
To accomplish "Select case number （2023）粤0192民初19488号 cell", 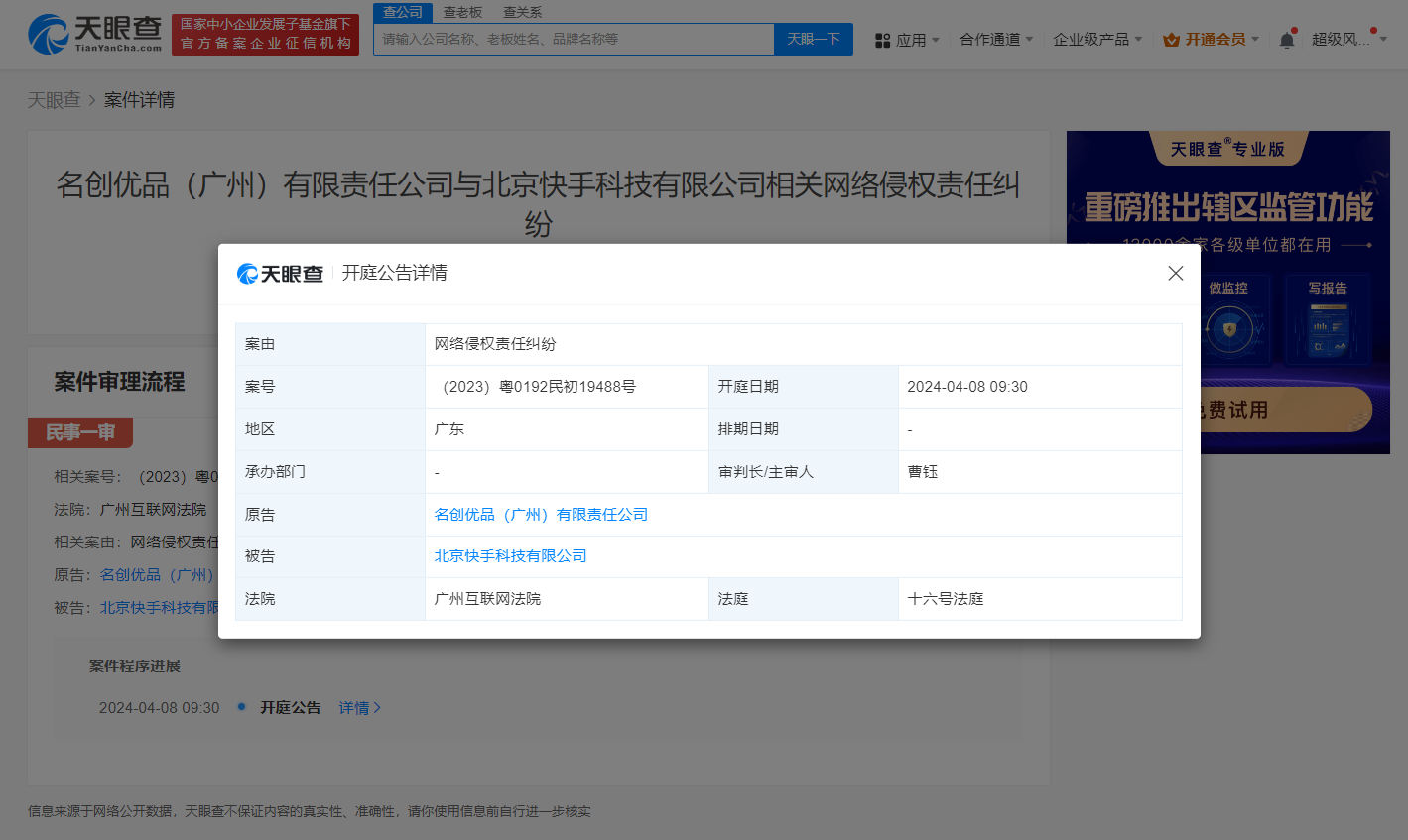I will (x=567, y=387).
